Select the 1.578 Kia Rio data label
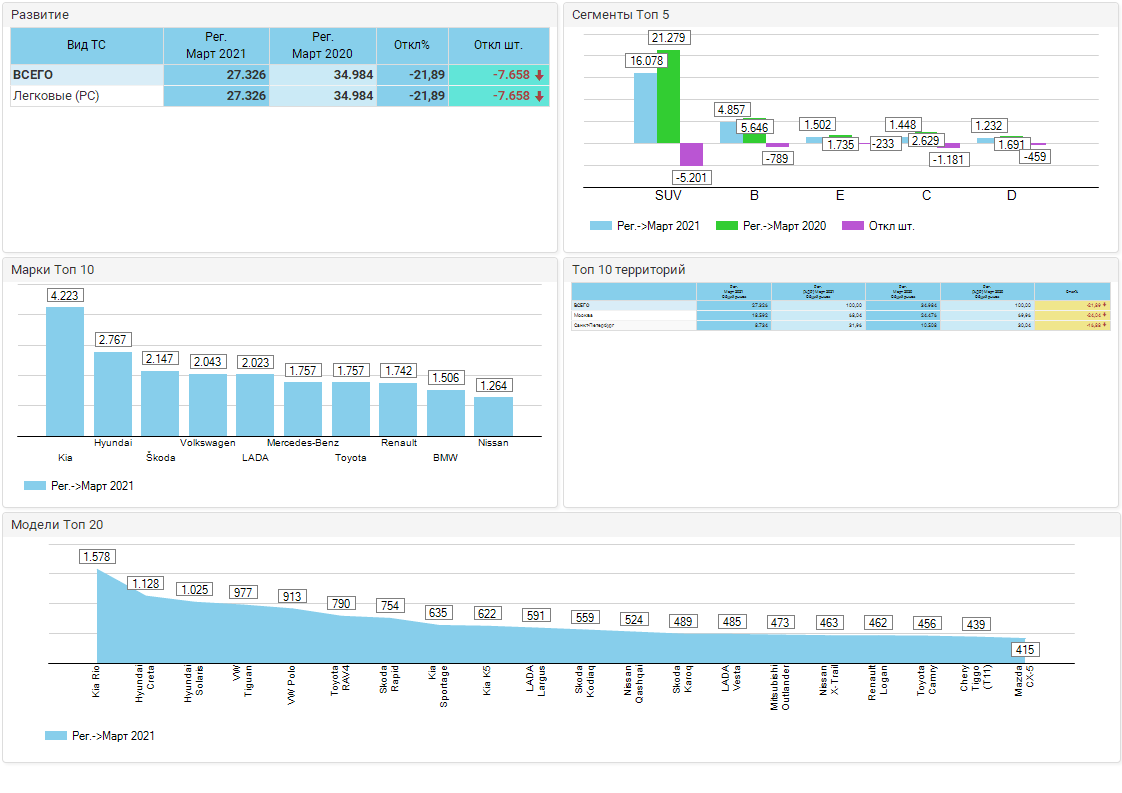This screenshot has height=793, width=1122. 97,557
